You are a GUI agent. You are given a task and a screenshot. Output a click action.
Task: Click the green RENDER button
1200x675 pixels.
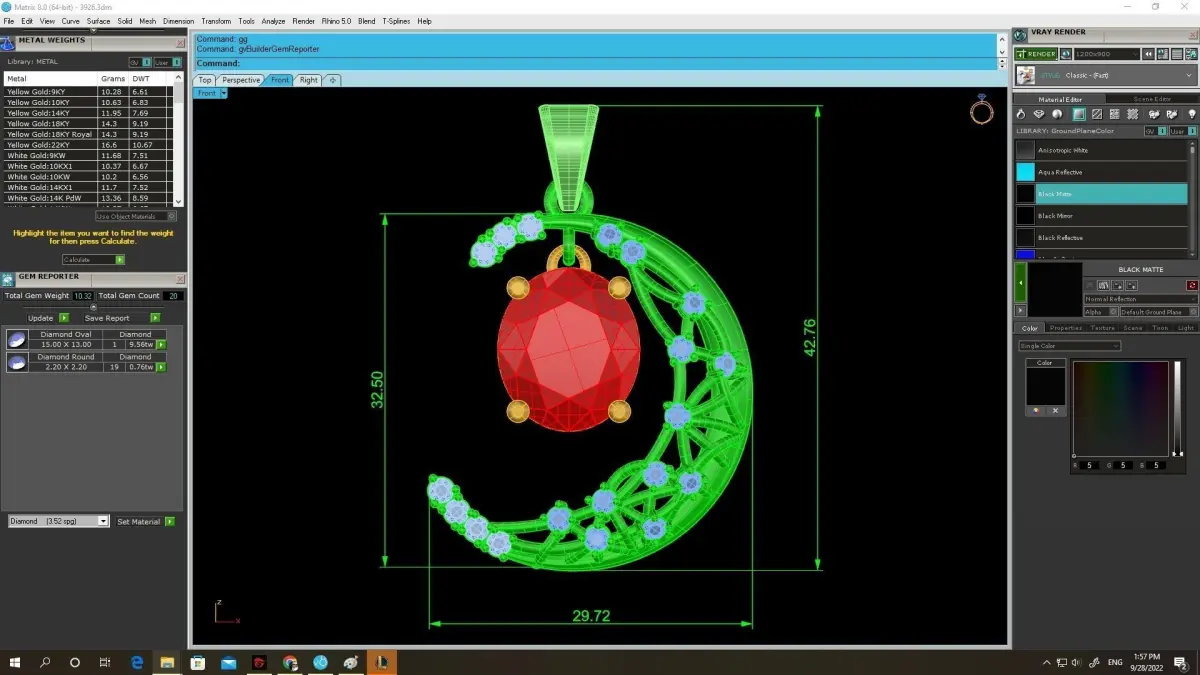[x=1036, y=54]
